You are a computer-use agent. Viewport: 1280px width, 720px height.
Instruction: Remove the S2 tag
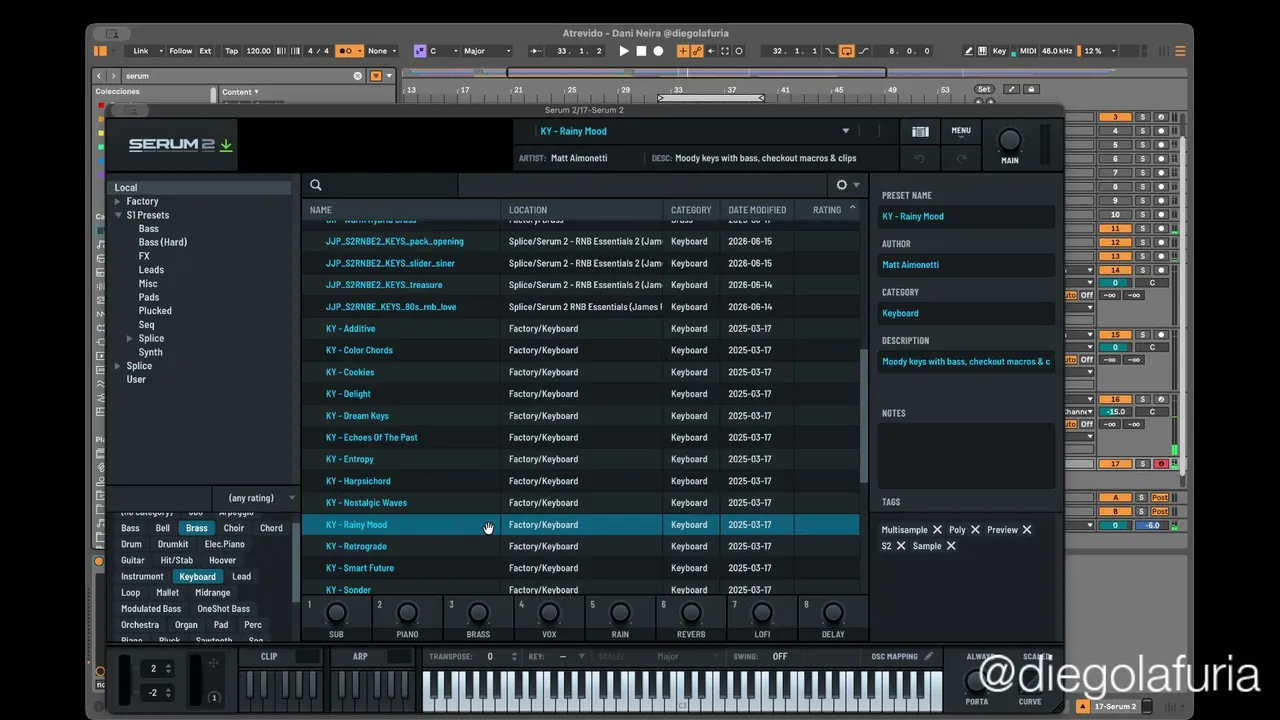[x=901, y=546]
